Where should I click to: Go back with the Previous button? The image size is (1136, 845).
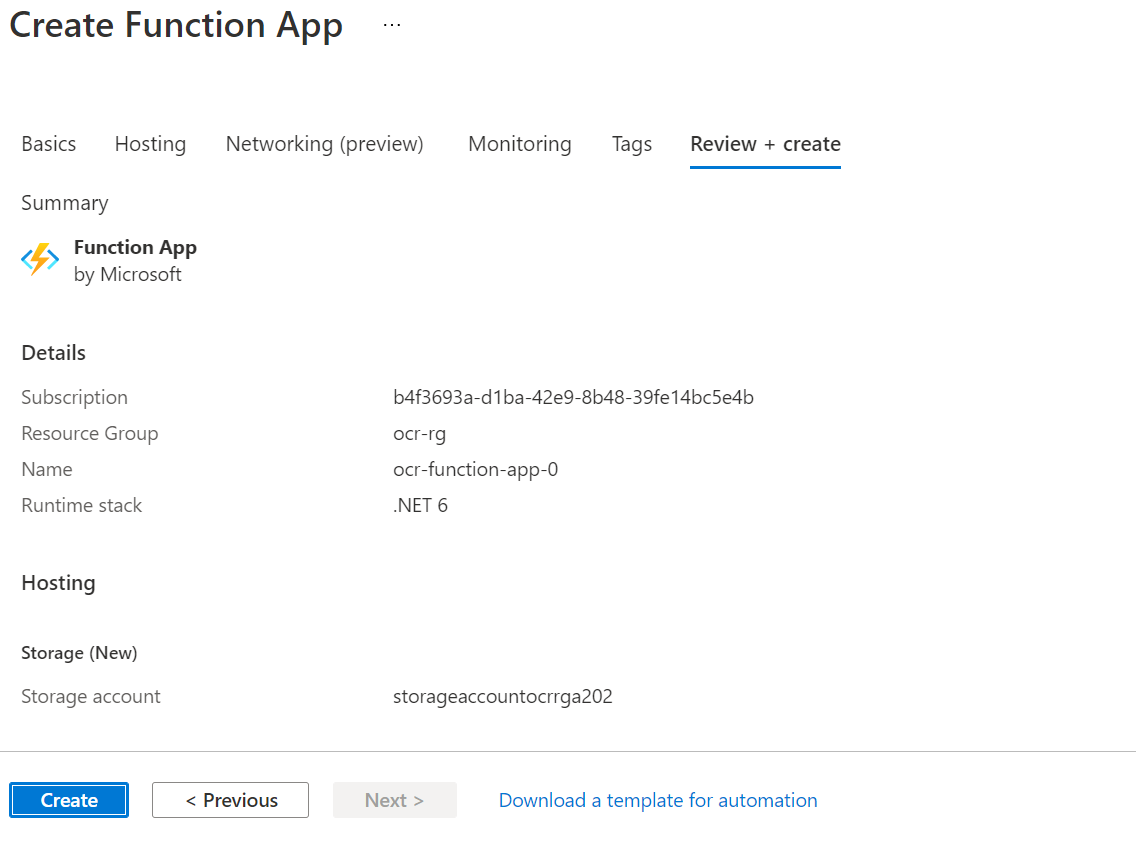230,800
